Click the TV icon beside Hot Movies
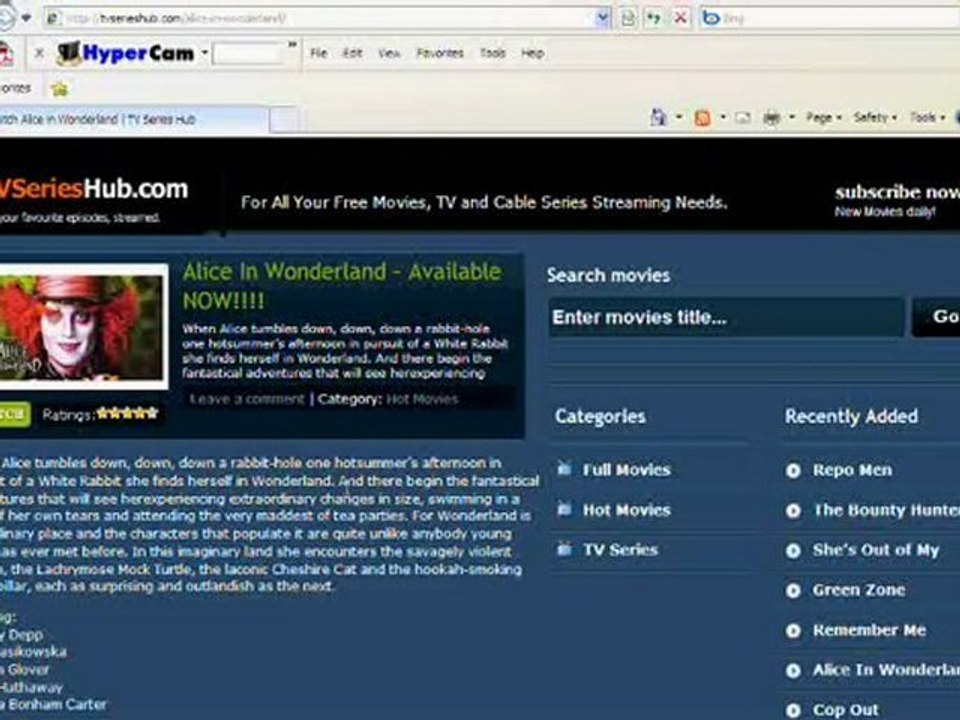Viewport: 960px width, 720px height. coord(564,509)
